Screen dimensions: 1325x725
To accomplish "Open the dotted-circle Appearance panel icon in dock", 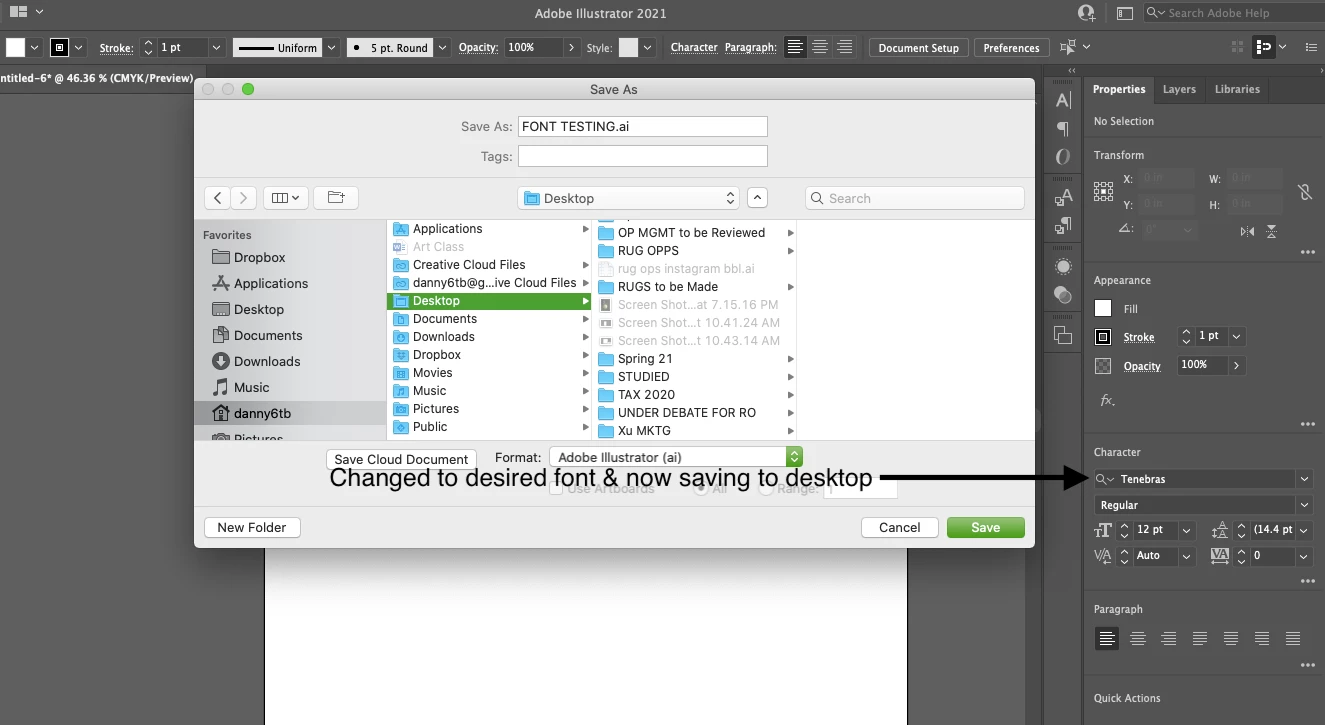I will (1063, 267).
